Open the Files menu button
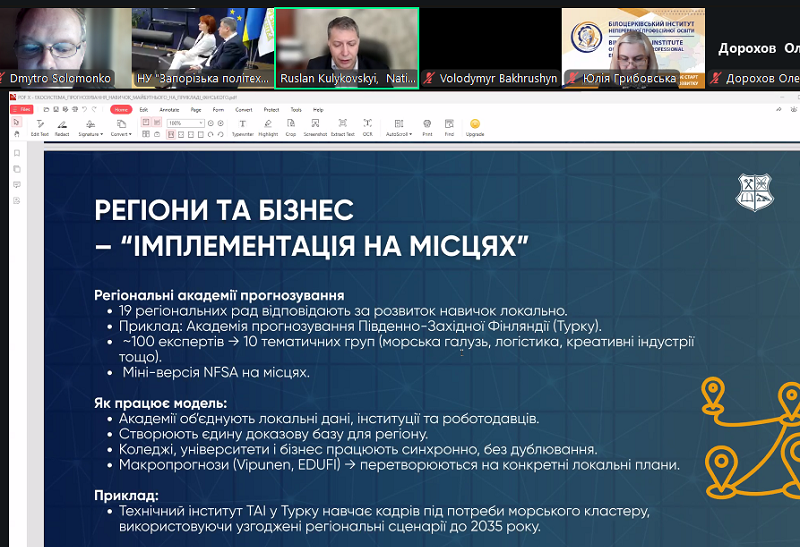Image resolution: width=800 pixels, height=547 pixels. click(x=22, y=109)
